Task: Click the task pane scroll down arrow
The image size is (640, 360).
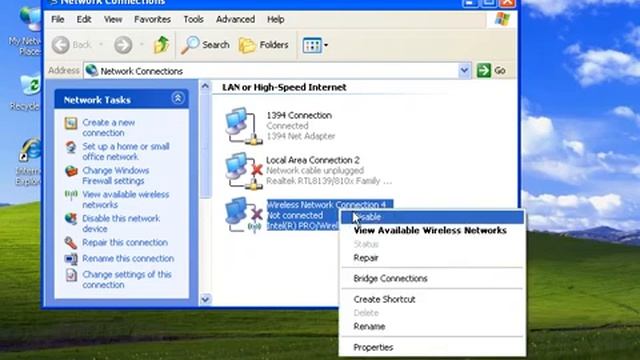Action: [x=205, y=299]
